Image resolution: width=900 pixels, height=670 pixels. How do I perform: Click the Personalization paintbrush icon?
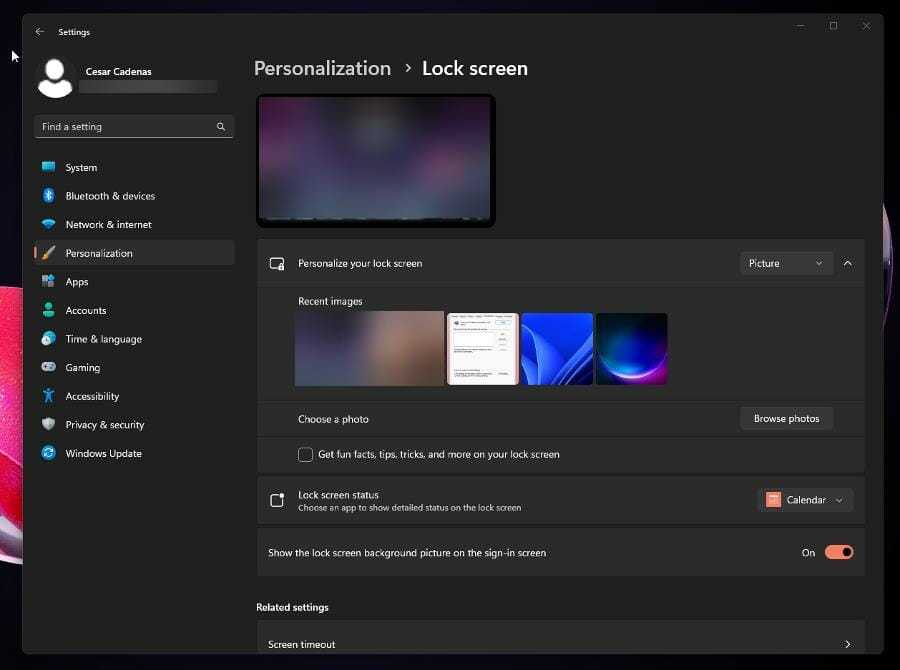[x=49, y=253]
